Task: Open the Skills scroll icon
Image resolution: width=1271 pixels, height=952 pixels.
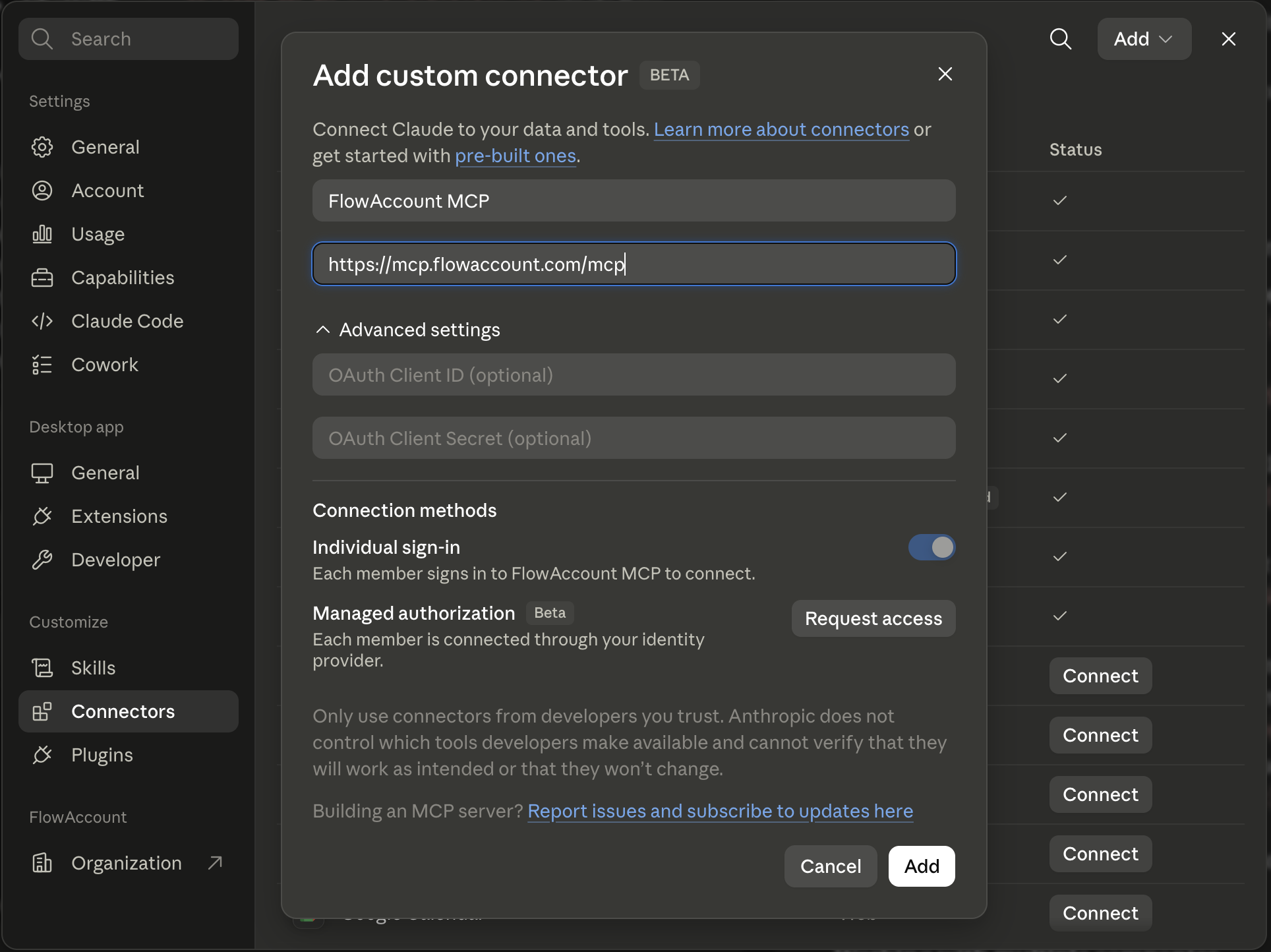Action: tap(42, 668)
